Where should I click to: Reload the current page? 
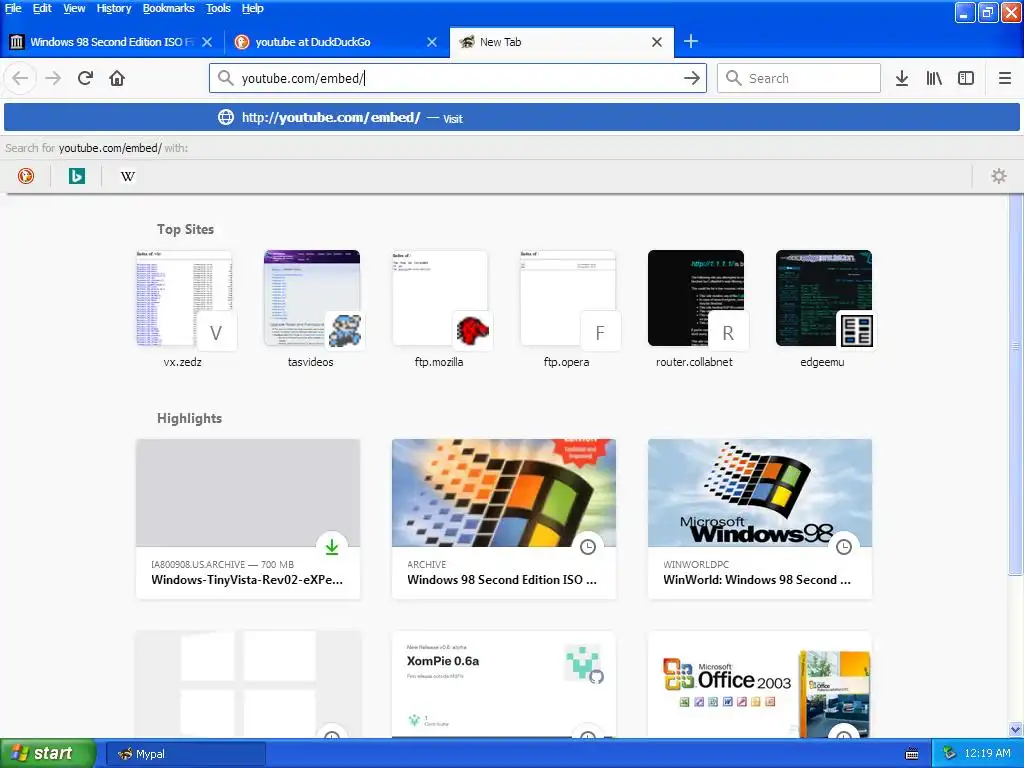[x=85, y=78]
